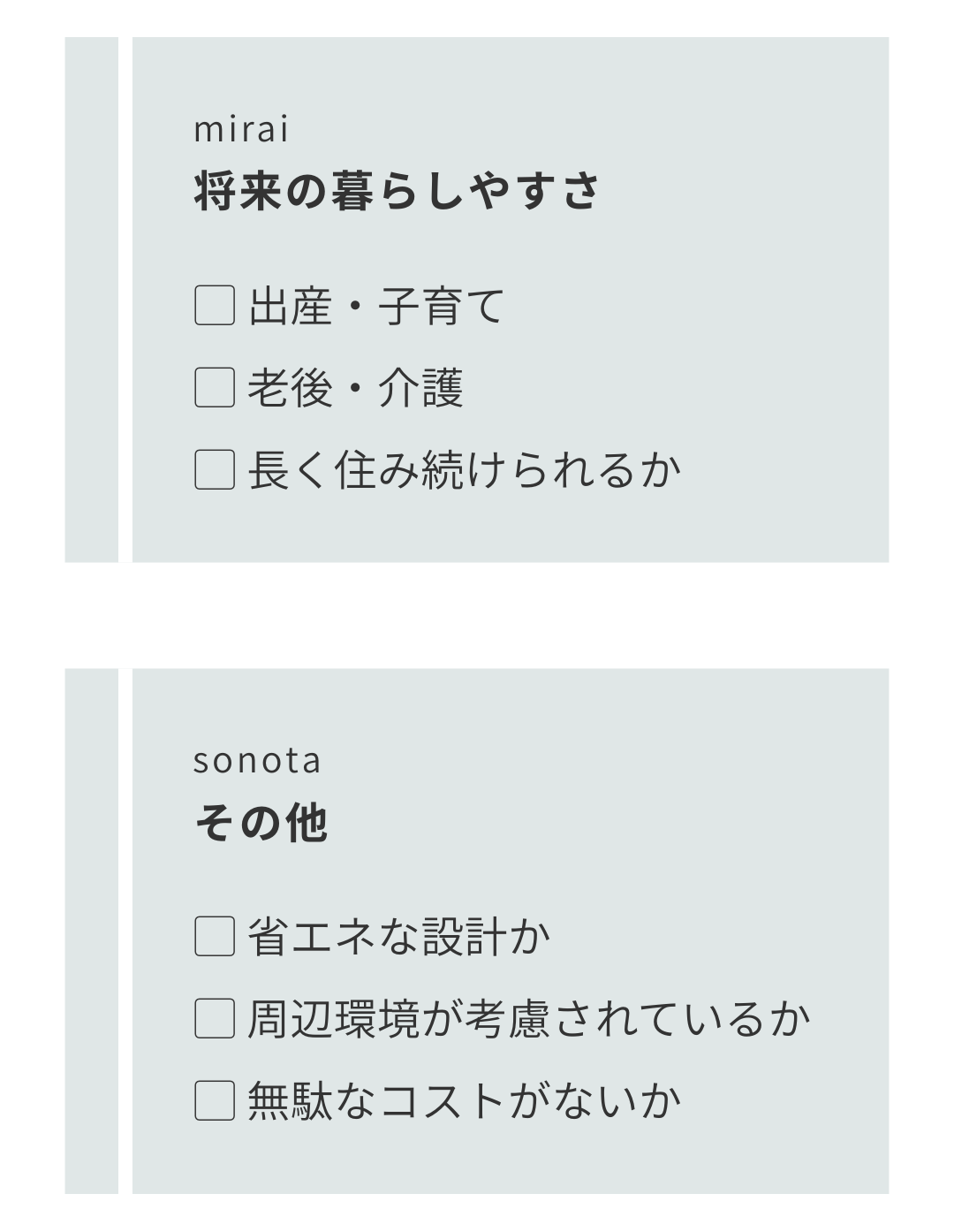Click the 出産・子育て label text
The image size is (954, 1232).
pyautogui.click(x=375, y=306)
